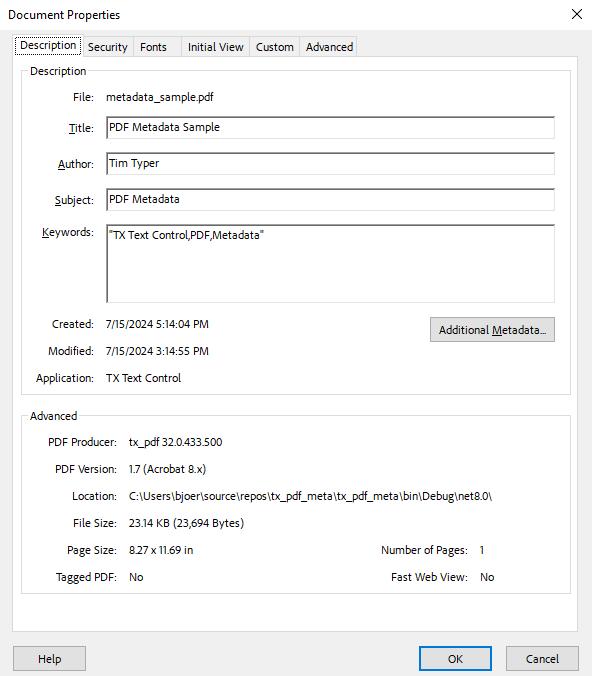The image size is (592, 676).
Task: Select the Description tab
Action: click(48, 45)
